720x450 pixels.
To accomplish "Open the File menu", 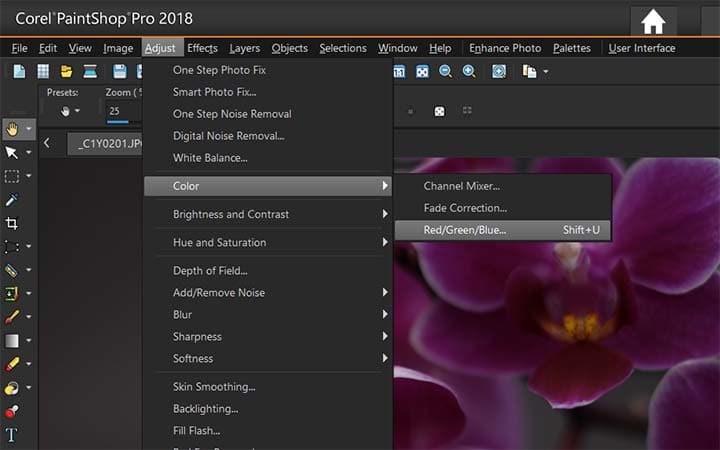I will (x=19, y=48).
